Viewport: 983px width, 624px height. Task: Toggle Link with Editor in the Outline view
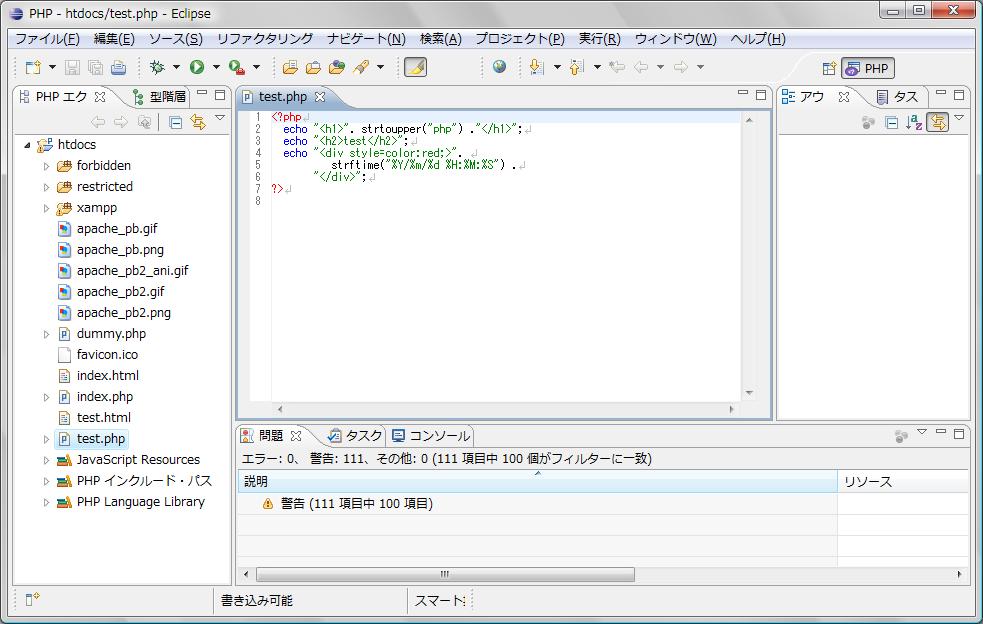tap(938, 121)
